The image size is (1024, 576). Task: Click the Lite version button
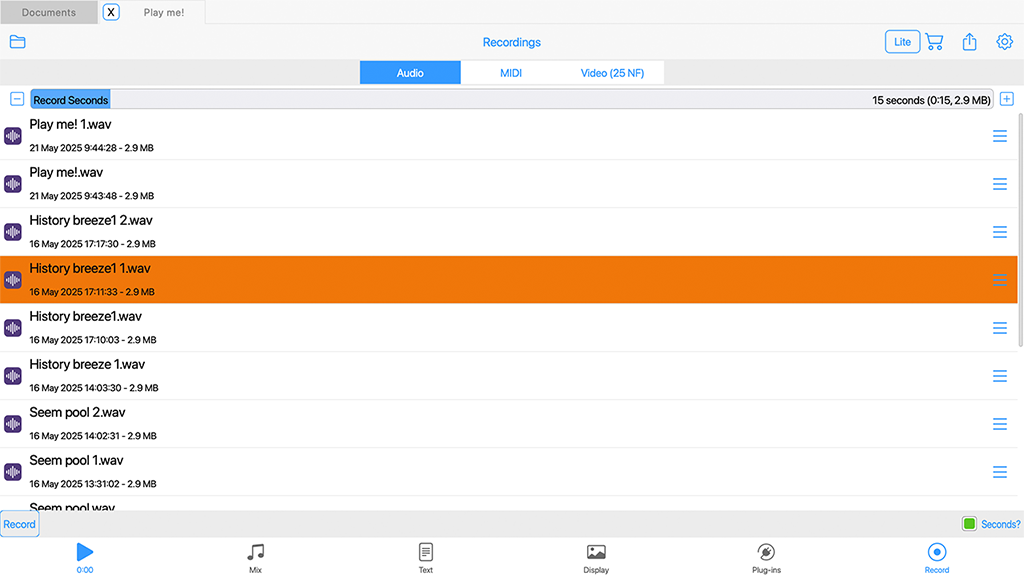pyautogui.click(x=902, y=42)
